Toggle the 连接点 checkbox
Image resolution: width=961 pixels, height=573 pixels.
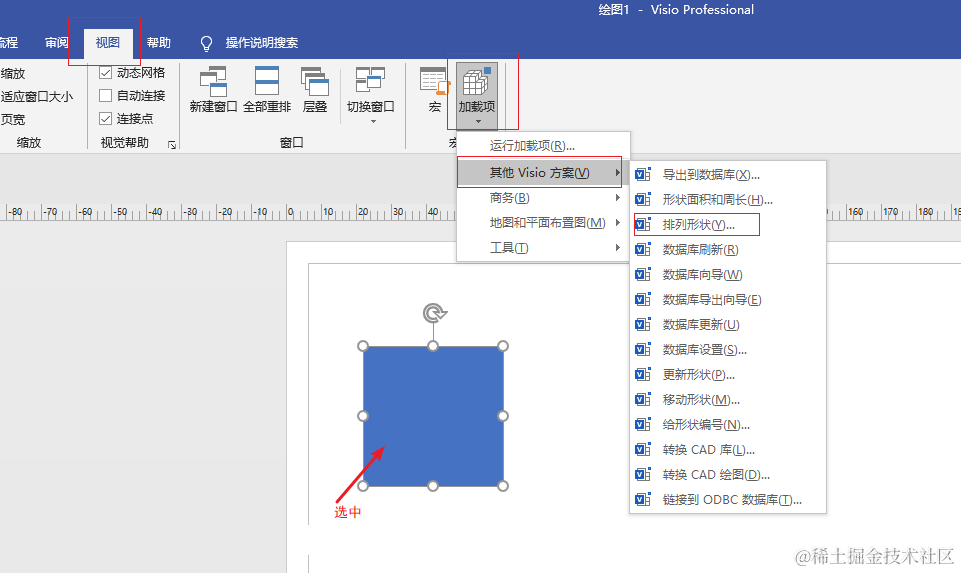click(x=105, y=118)
